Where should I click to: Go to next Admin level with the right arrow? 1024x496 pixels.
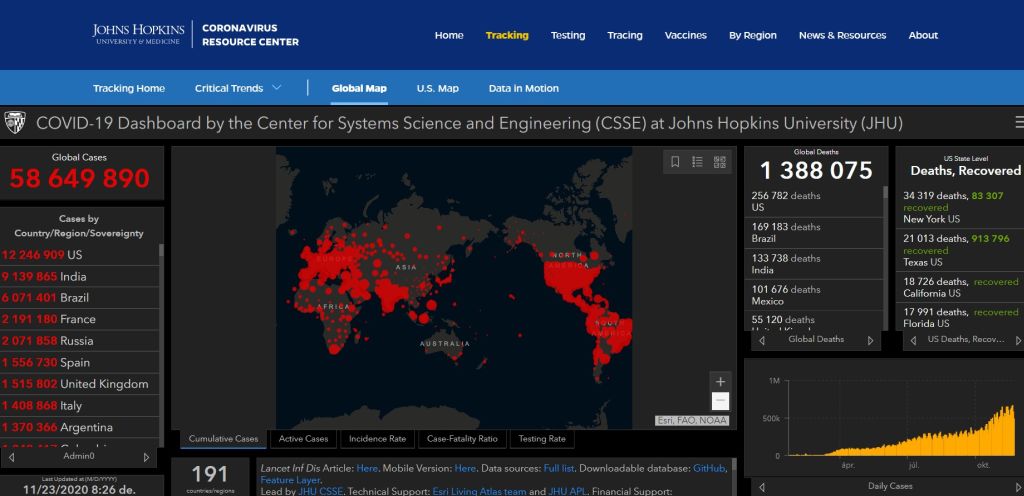[x=146, y=457]
